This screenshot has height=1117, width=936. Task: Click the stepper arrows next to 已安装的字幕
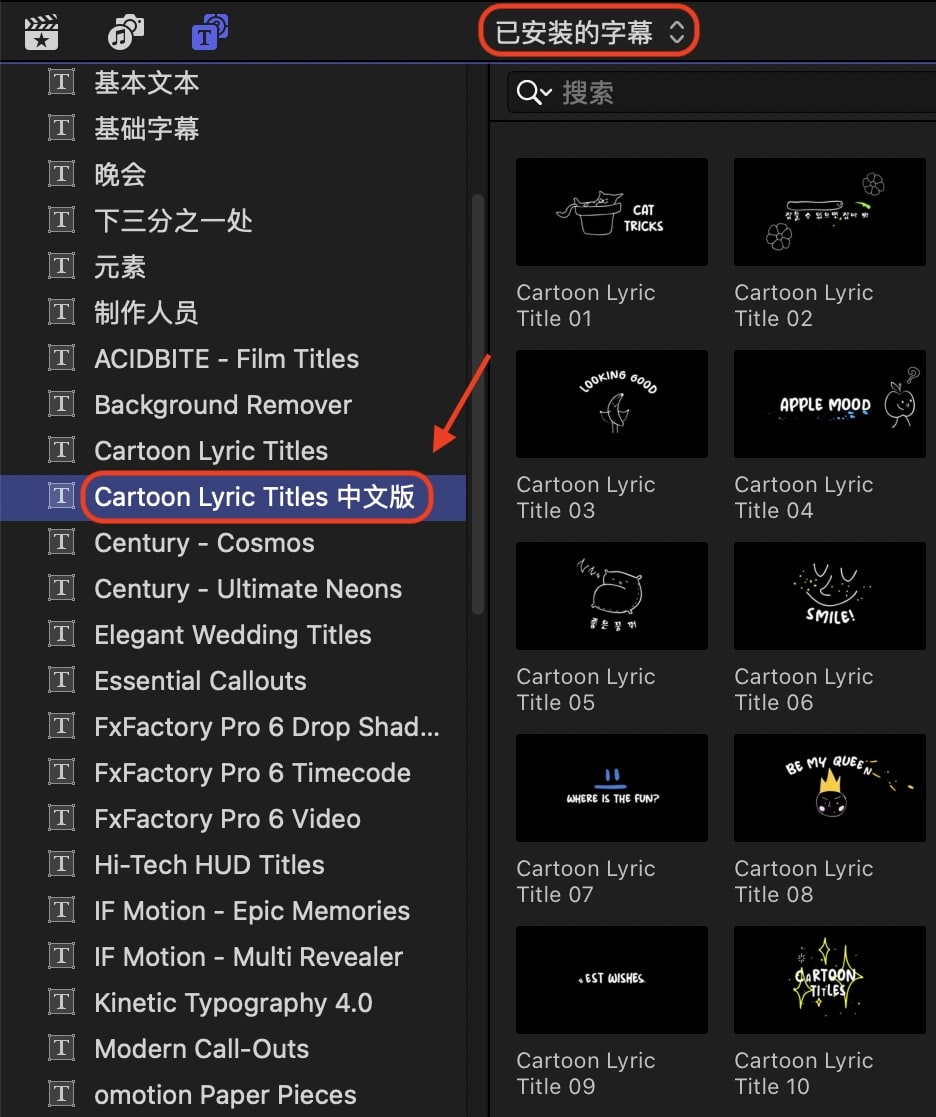tap(676, 32)
